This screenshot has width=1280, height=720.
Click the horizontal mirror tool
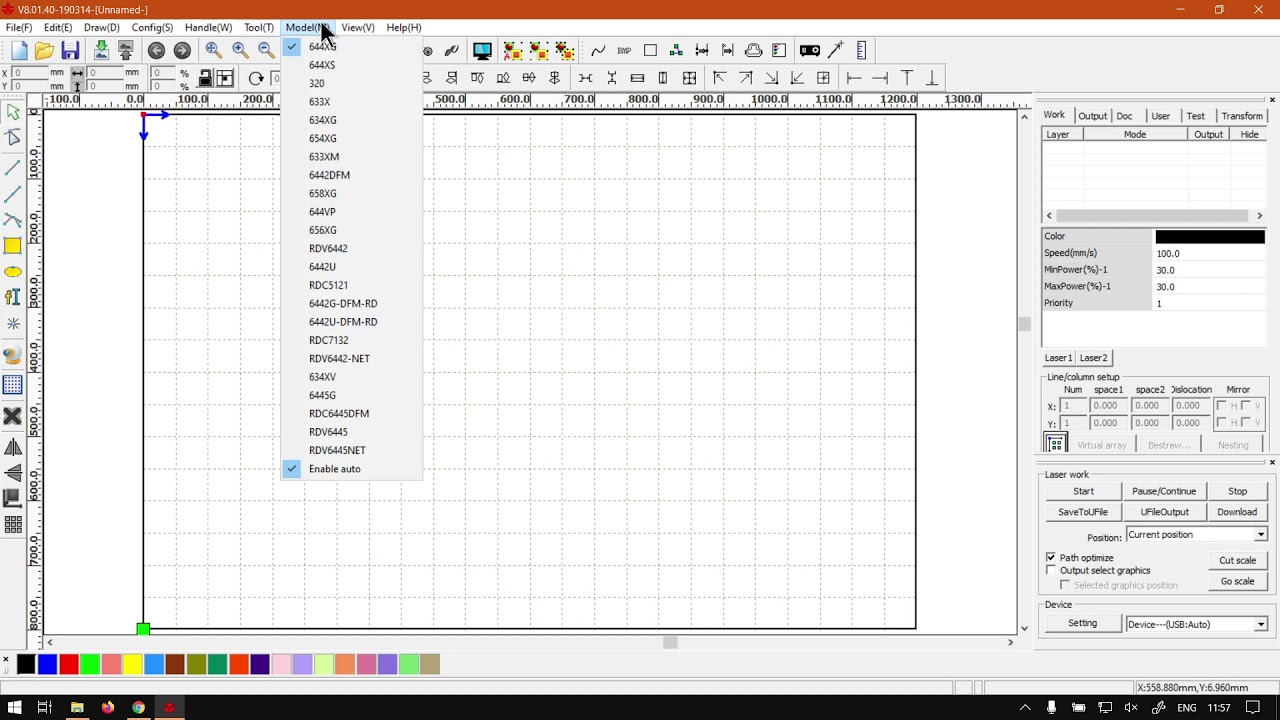(13, 447)
